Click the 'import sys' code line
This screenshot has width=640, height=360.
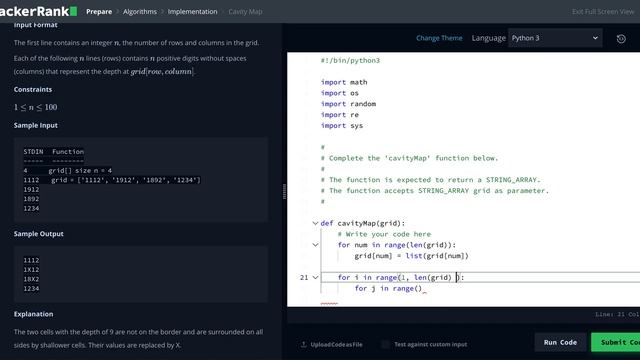pyautogui.click(x=342, y=126)
